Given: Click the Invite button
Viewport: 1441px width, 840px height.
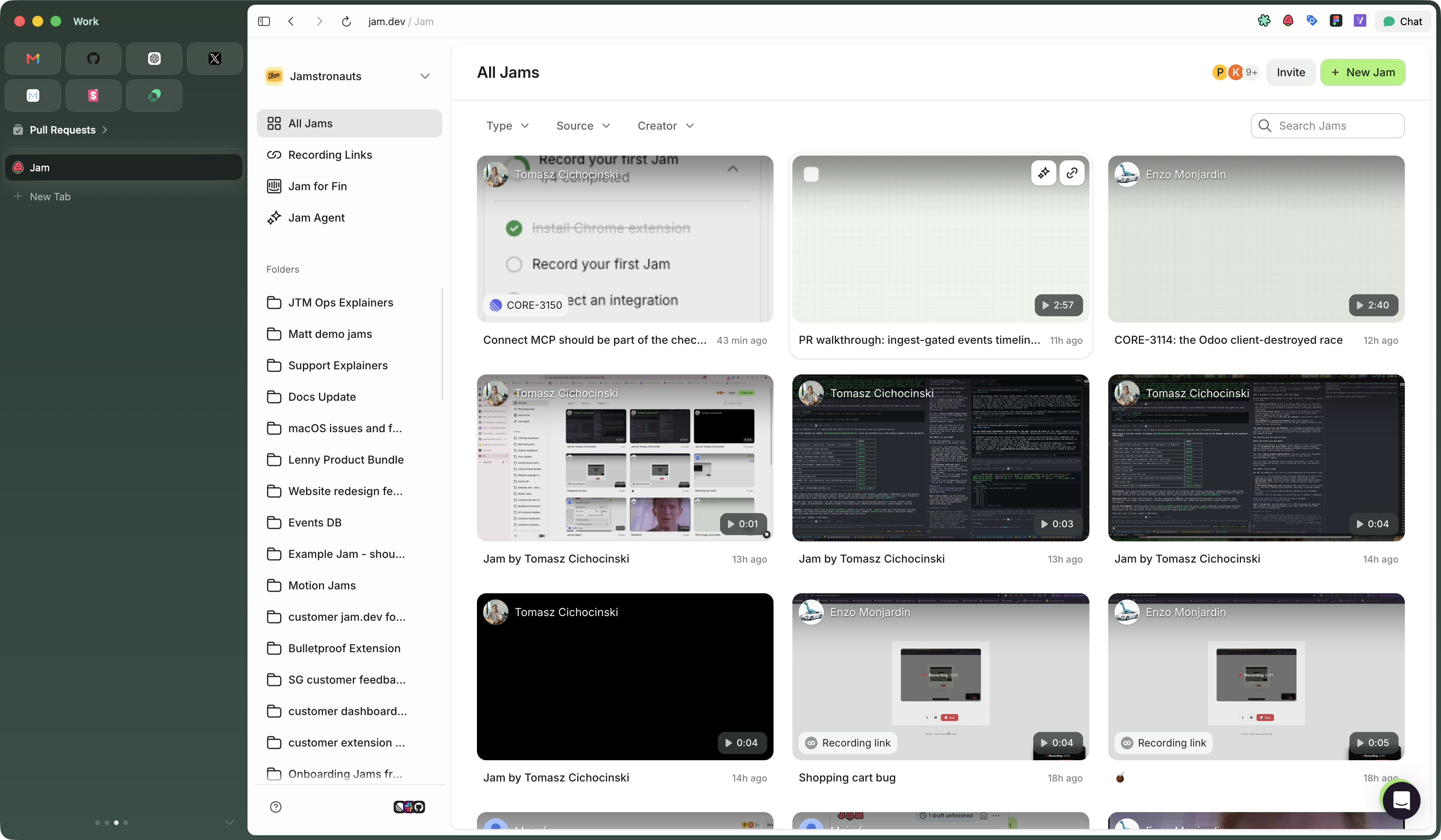Looking at the screenshot, I should [1291, 73].
